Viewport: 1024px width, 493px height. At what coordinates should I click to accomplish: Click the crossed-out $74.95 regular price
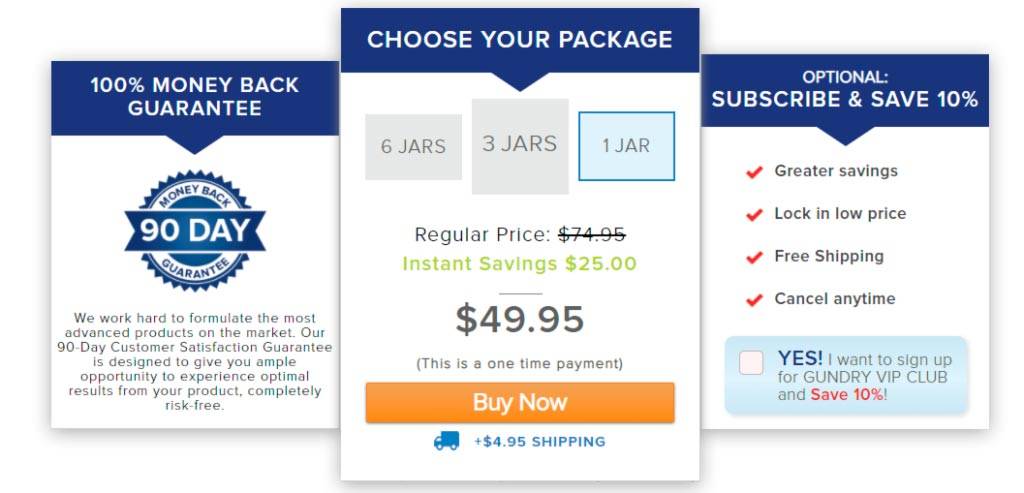coord(591,235)
